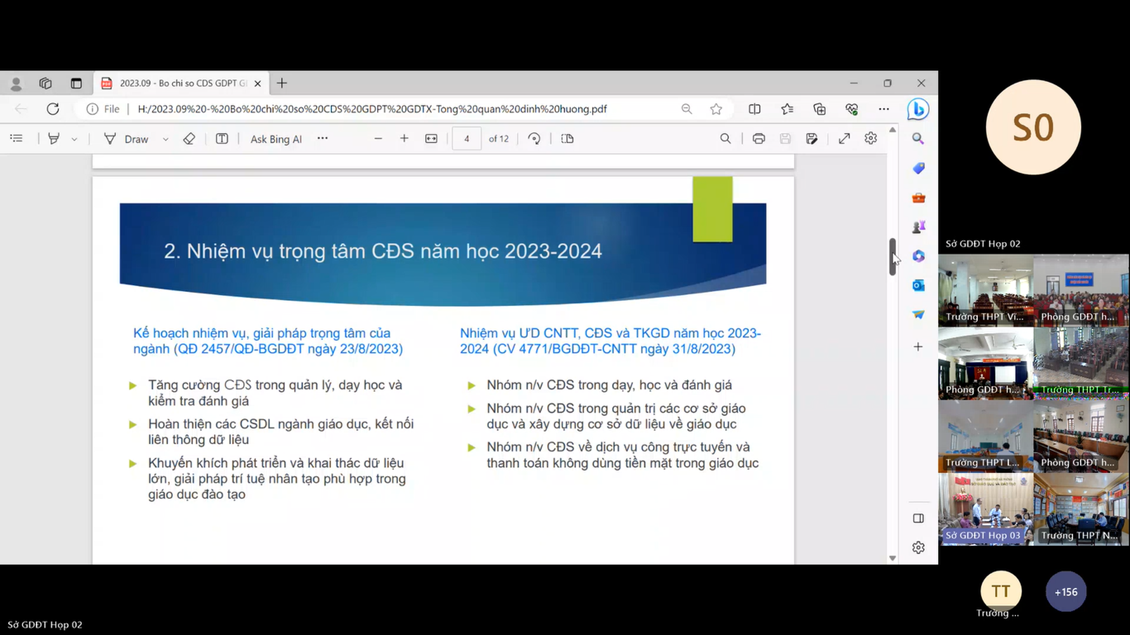This screenshot has width=1130, height=635.
Task: Rotate the PDF page
Action: tap(534, 139)
